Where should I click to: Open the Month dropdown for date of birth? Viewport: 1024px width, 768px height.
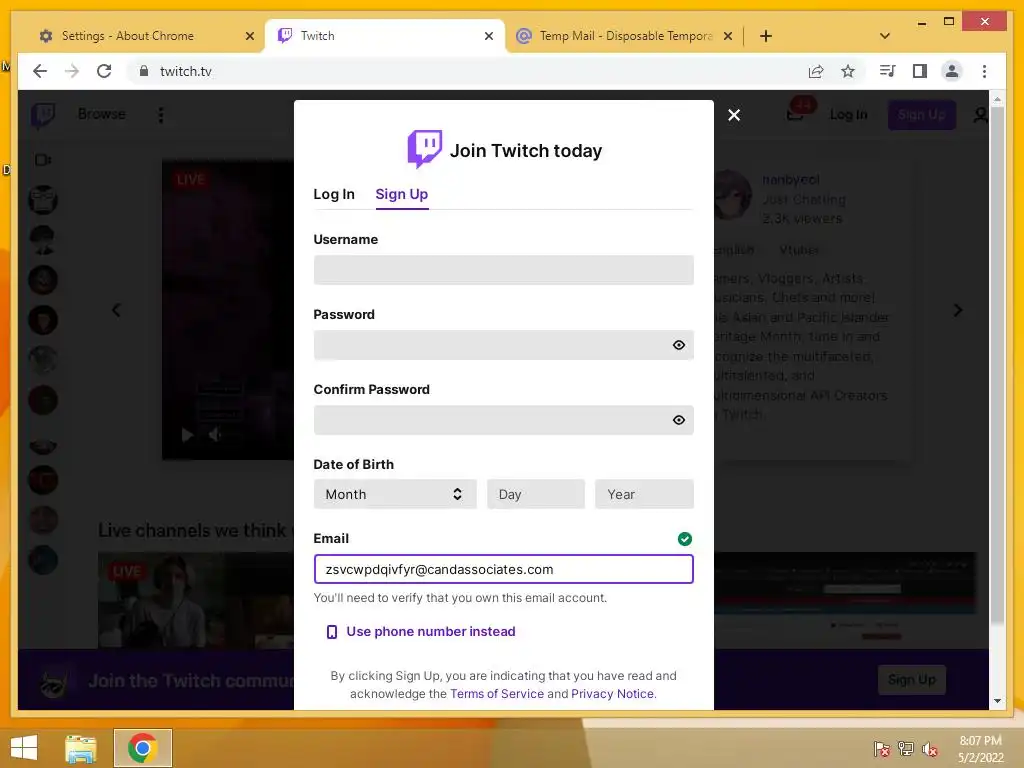[x=395, y=494]
